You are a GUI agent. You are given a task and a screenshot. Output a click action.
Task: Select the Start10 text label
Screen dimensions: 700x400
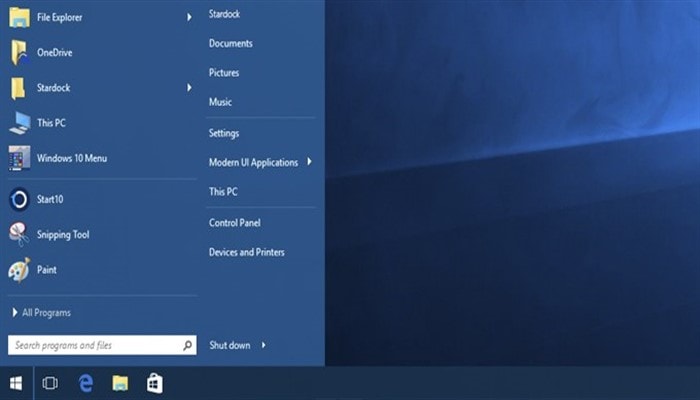click(x=50, y=200)
